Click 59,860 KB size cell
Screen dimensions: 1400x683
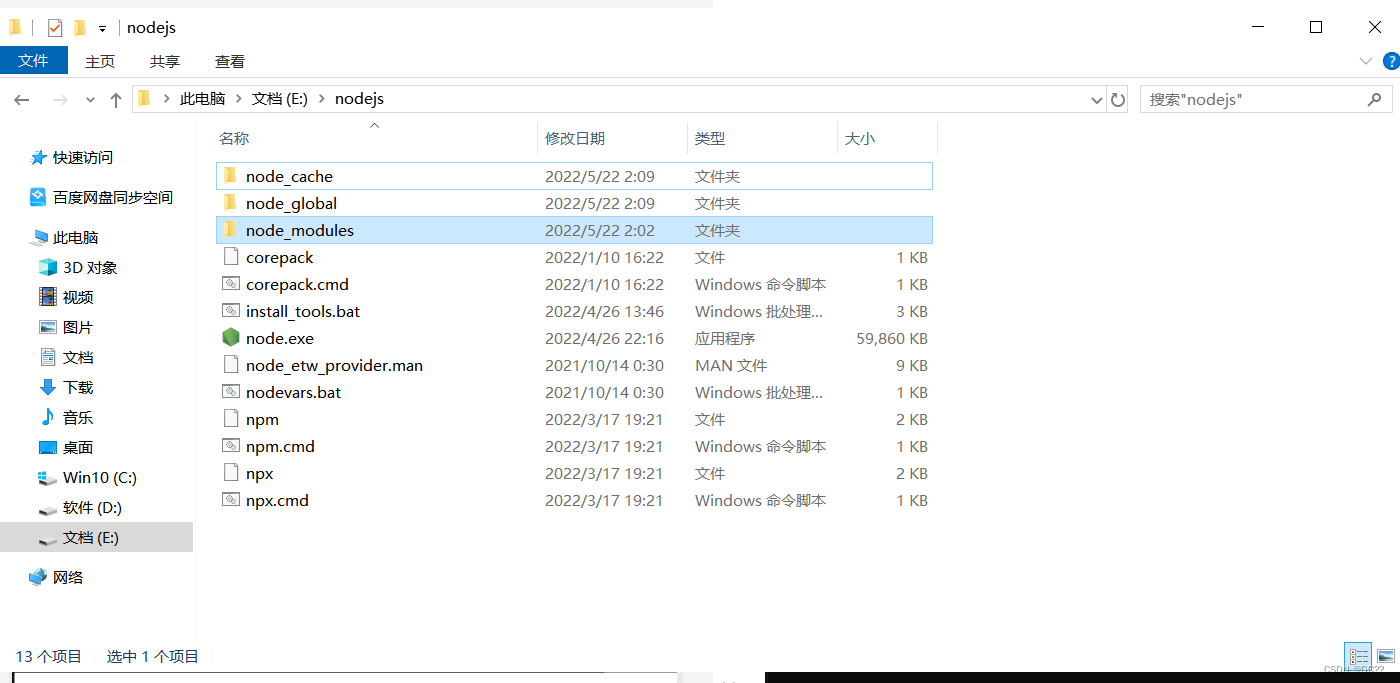(x=892, y=338)
